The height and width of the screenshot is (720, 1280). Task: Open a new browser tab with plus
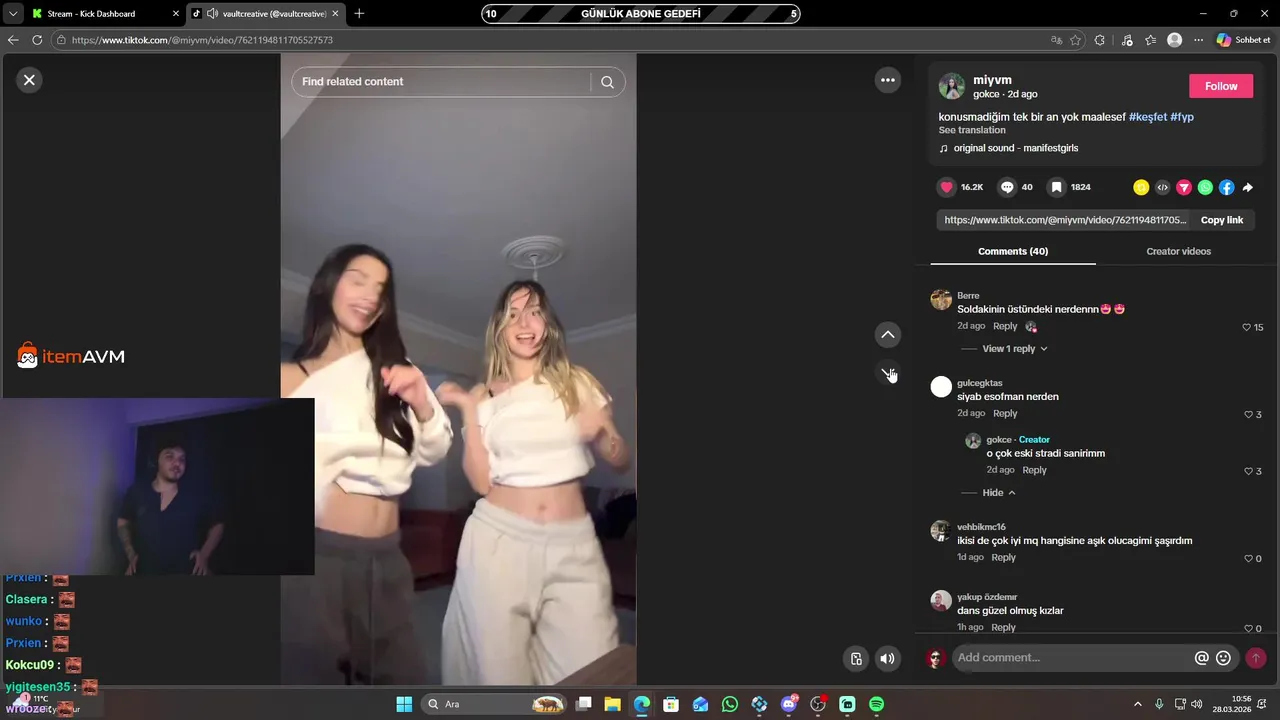tap(359, 14)
